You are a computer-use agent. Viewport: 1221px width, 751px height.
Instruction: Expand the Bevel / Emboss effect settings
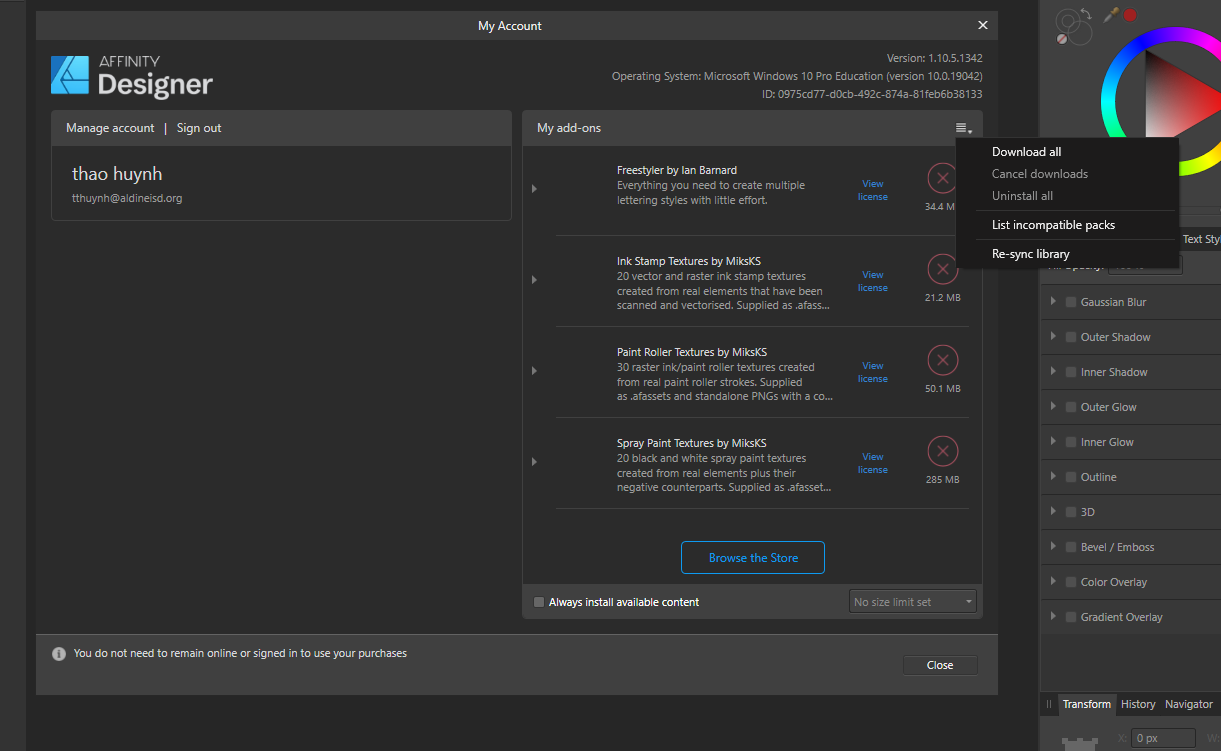pyautogui.click(x=1054, y=547)
